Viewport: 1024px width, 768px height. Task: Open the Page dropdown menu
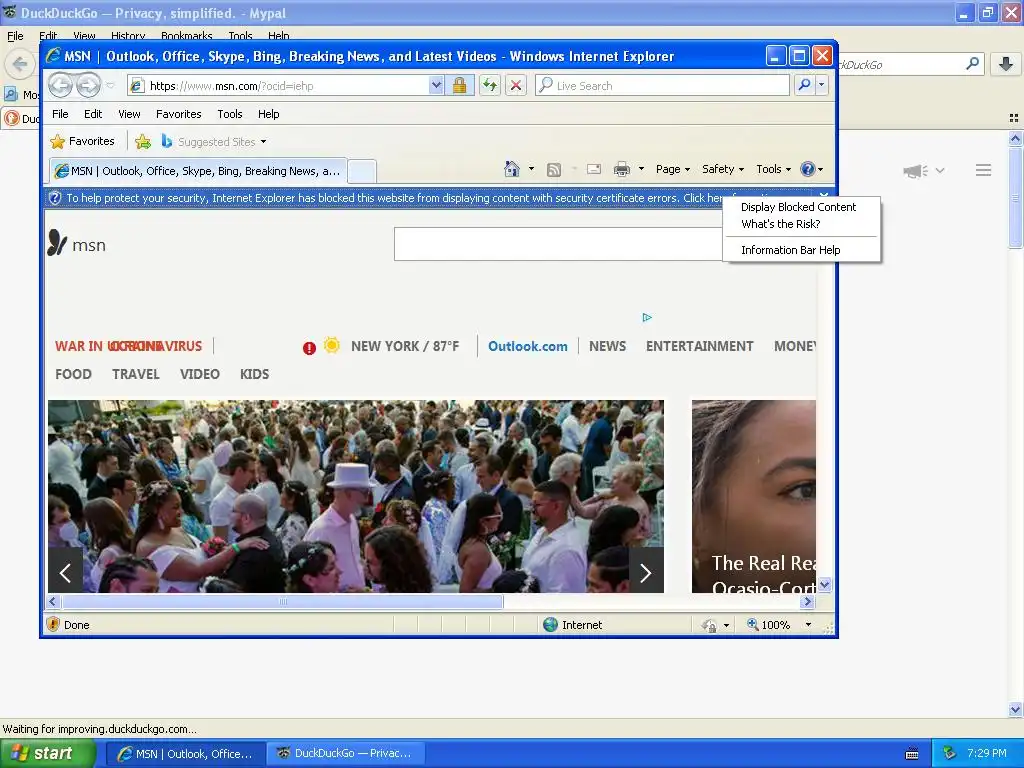pos(673,169)
